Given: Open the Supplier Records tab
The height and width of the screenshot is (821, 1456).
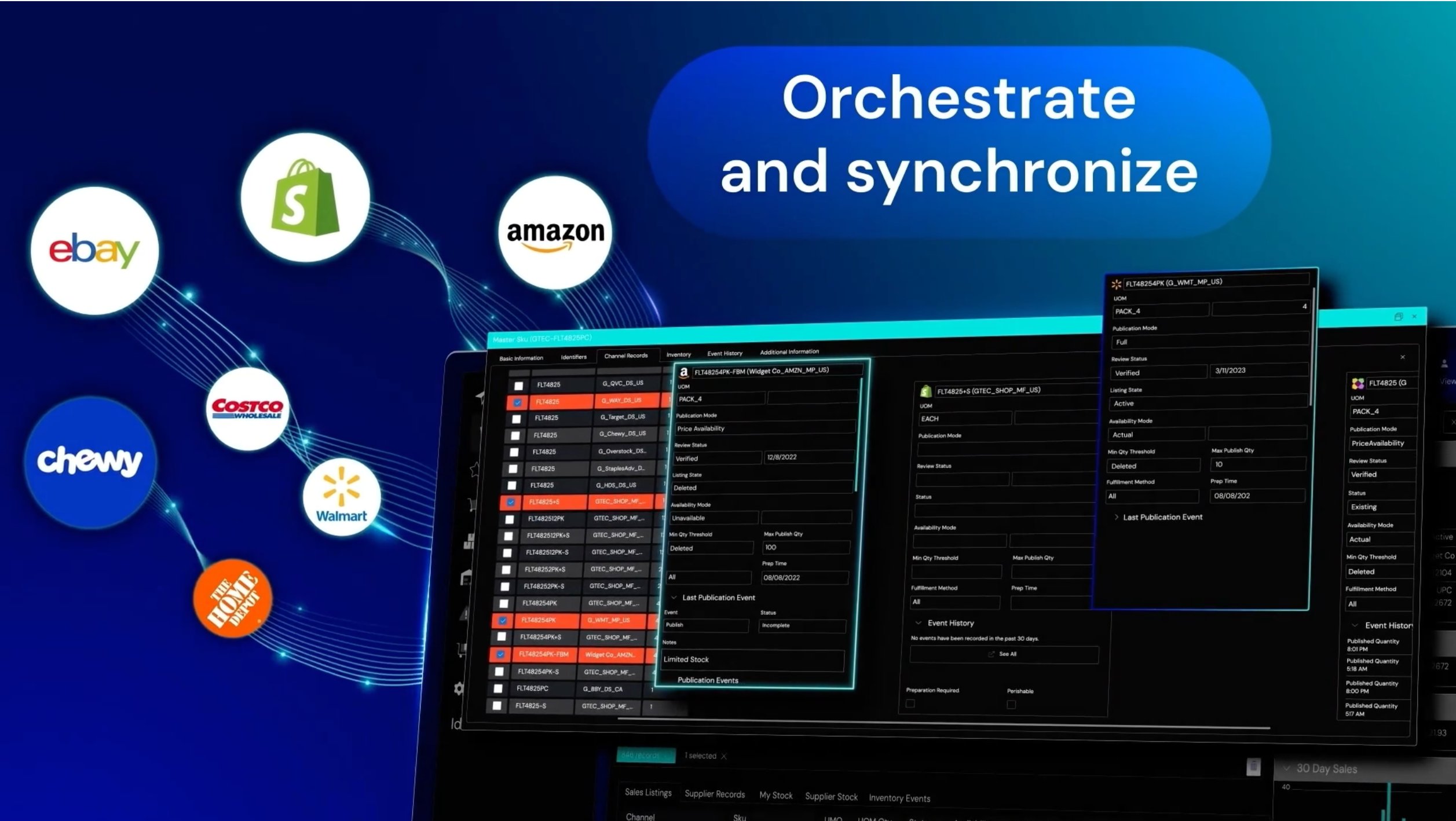Looking at the screenshot, I should 714,794.
